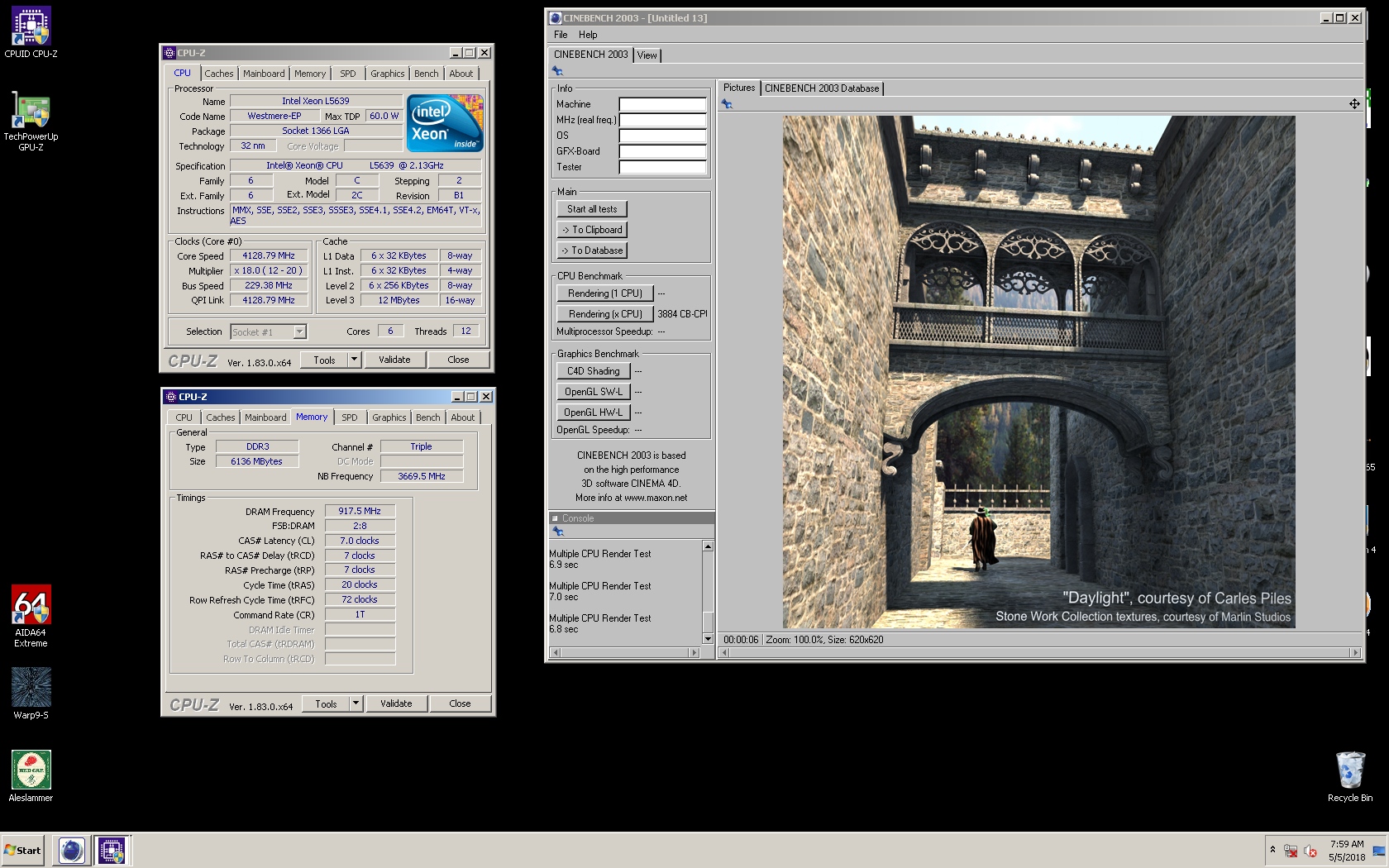Click the pin icon under the Pictures tab
1389x868 pixels.
[727, 104]
